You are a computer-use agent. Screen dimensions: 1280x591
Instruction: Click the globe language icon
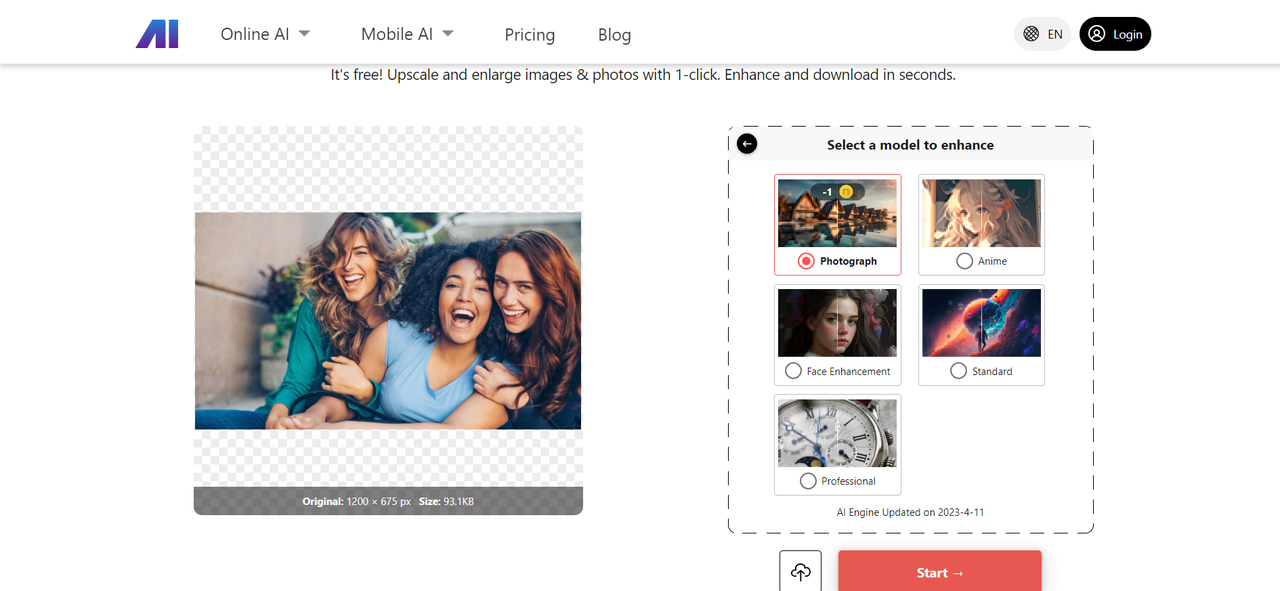point(1031,34)
